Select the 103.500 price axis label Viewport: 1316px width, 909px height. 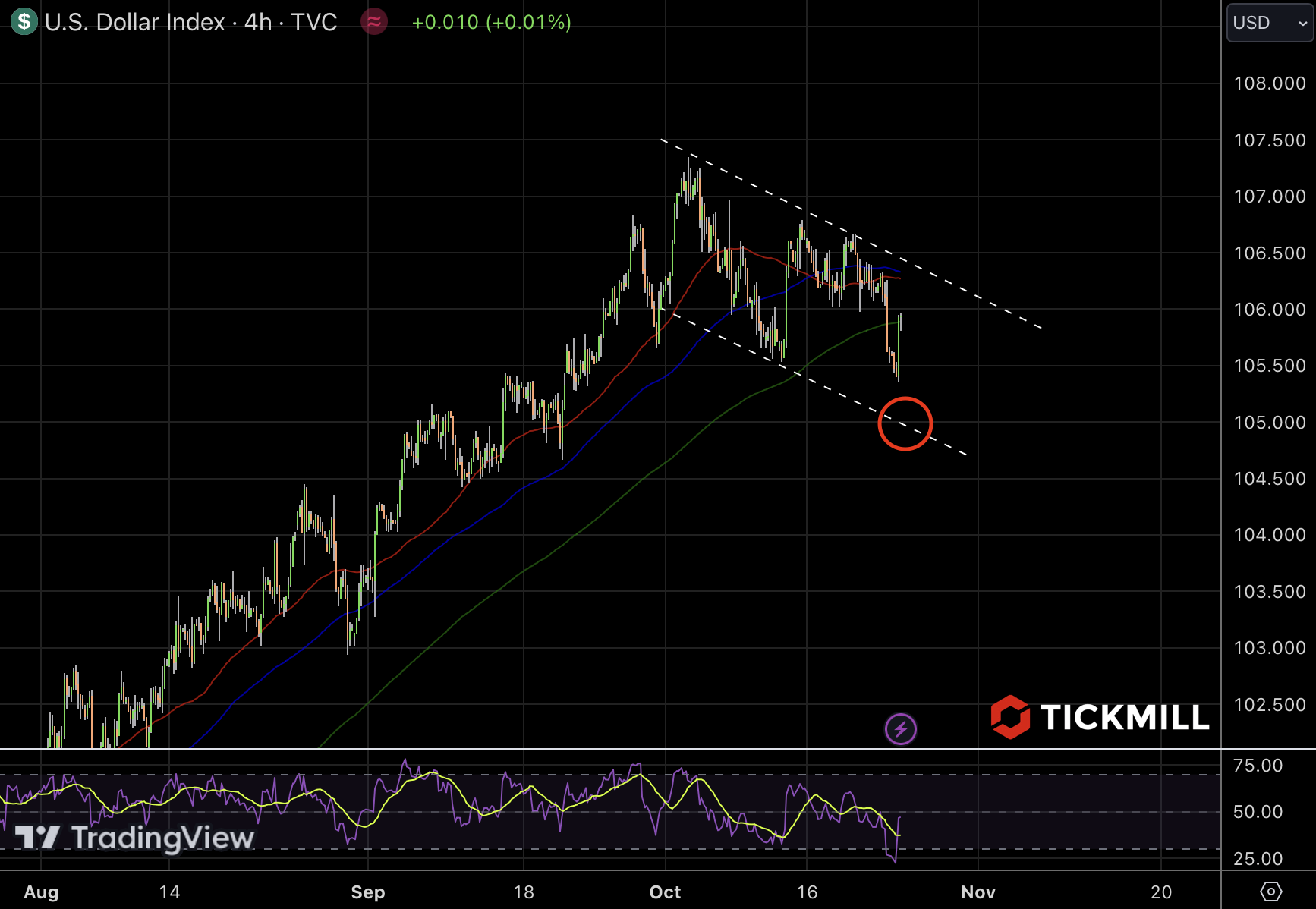click(1270, 592)
